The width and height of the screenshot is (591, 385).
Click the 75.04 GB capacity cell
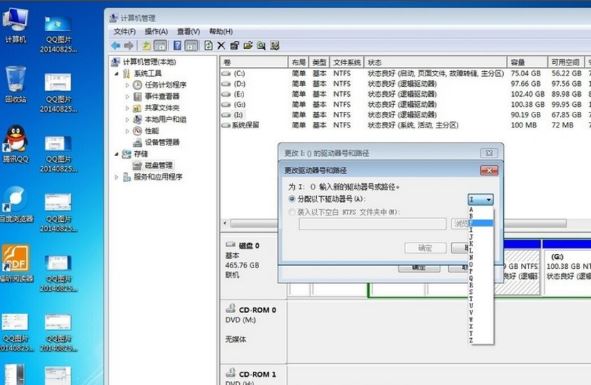click(526, 74)
